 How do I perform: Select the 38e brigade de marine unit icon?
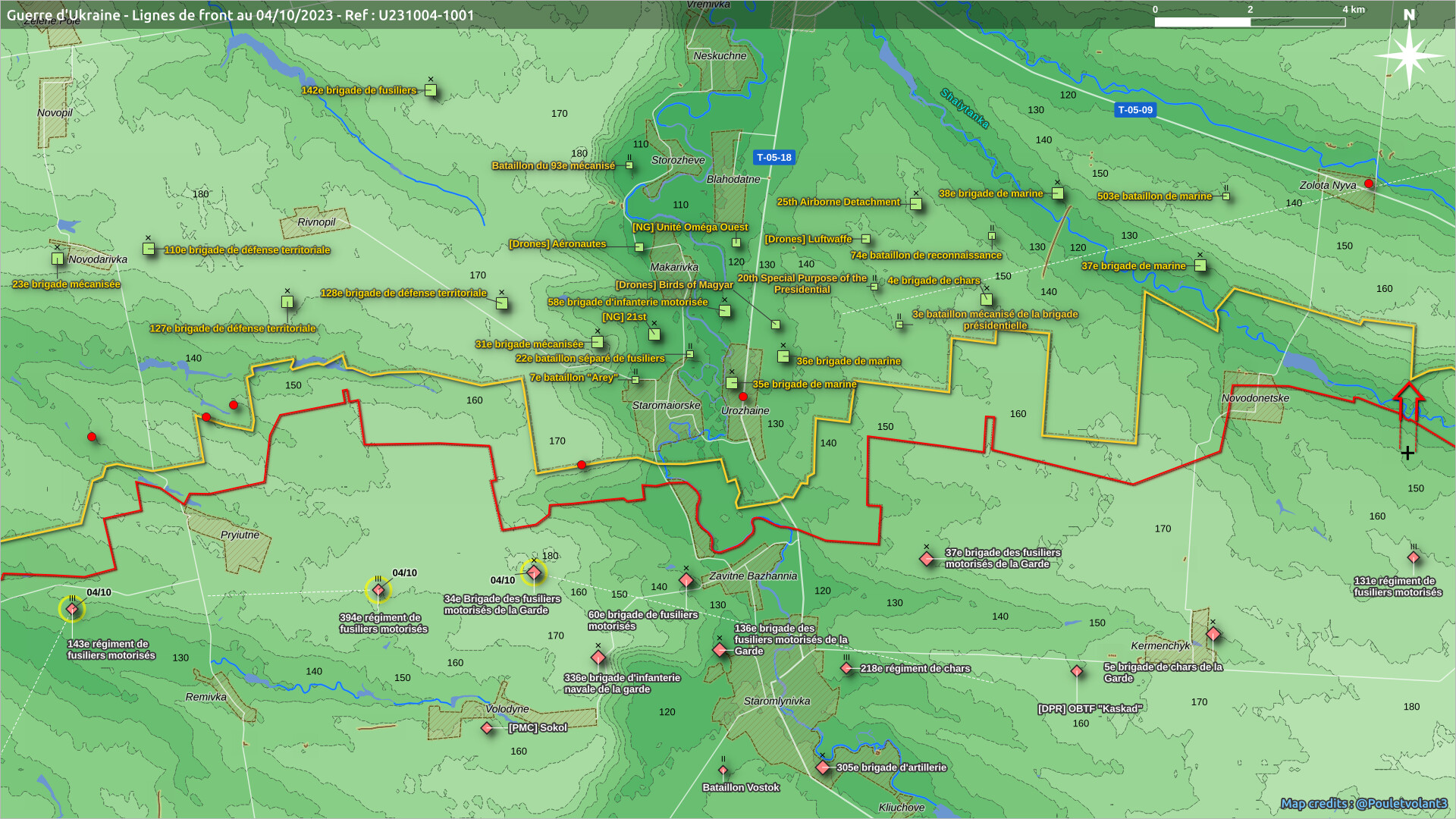[1057, 193]
